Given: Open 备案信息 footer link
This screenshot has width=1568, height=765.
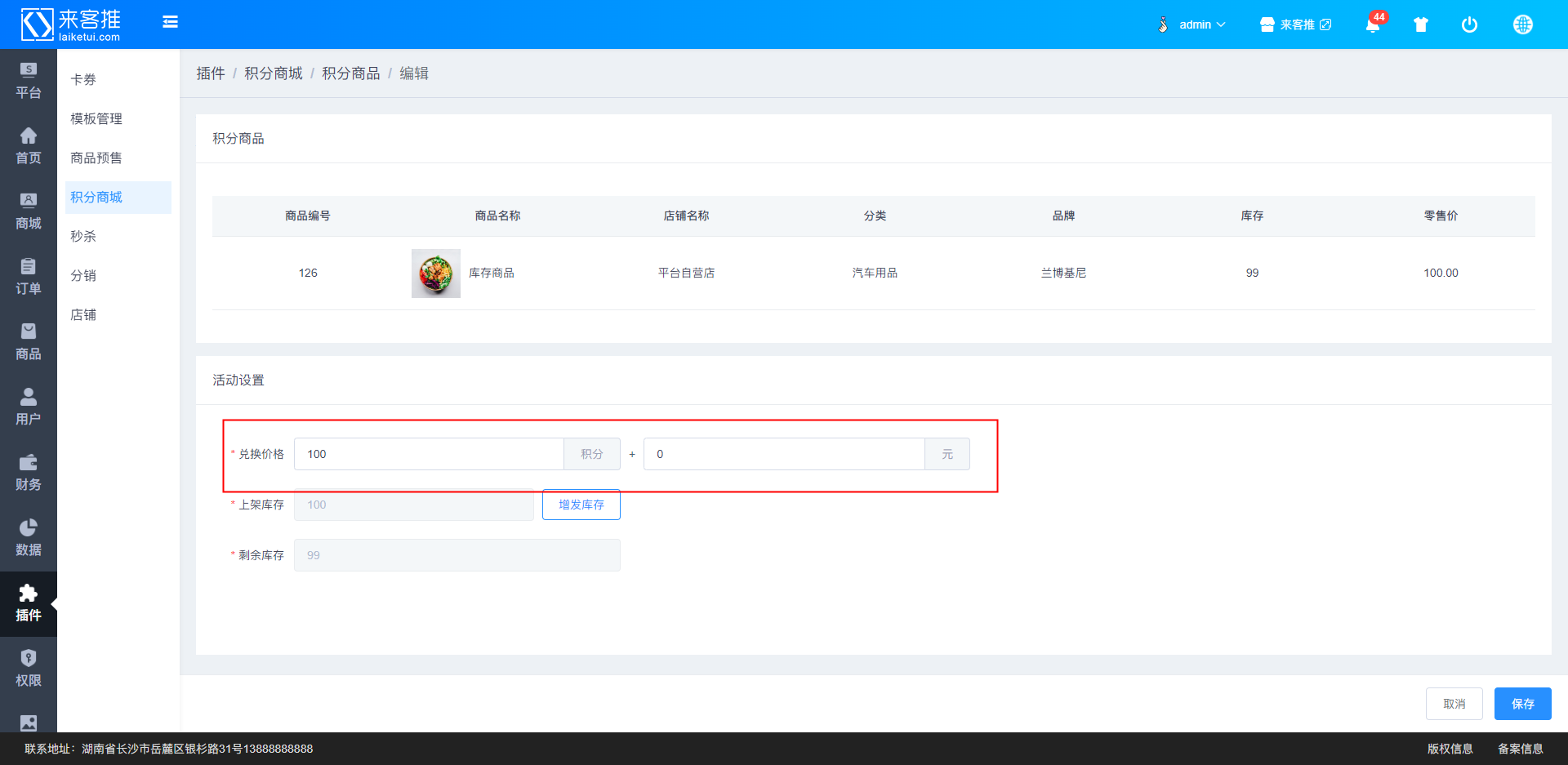Looking at the screenshot, I should tap(1521, 749).
